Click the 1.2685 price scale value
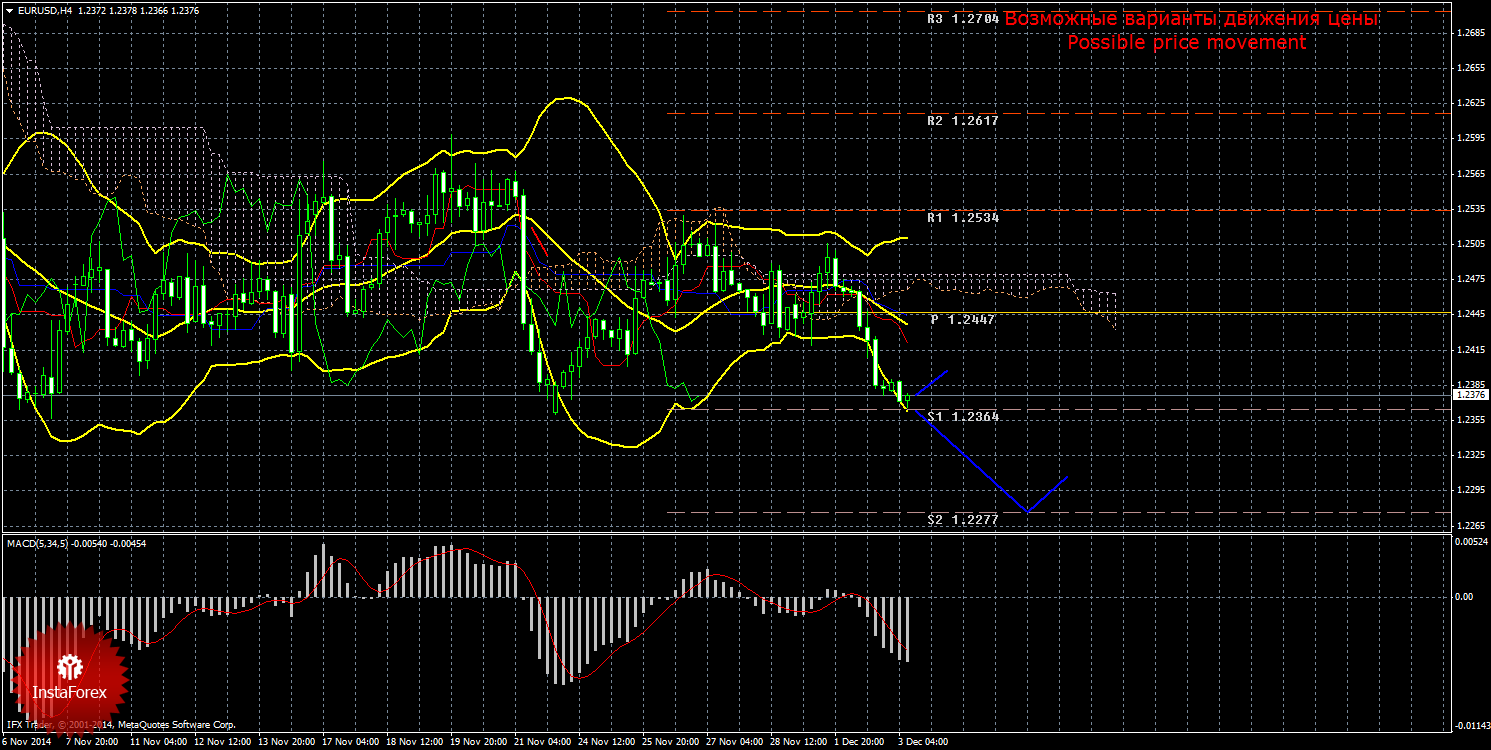1491x750 pixels. click(x=1469, y=33)
